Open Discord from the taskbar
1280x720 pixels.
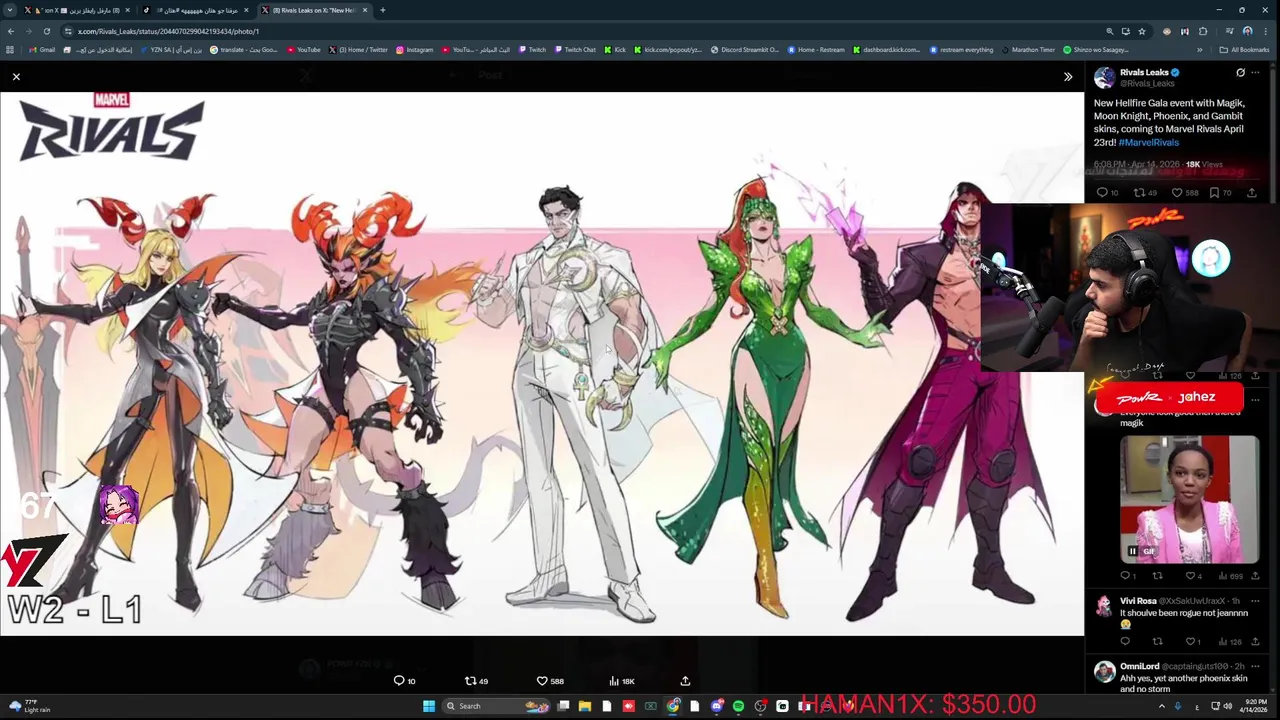(717, 706)
